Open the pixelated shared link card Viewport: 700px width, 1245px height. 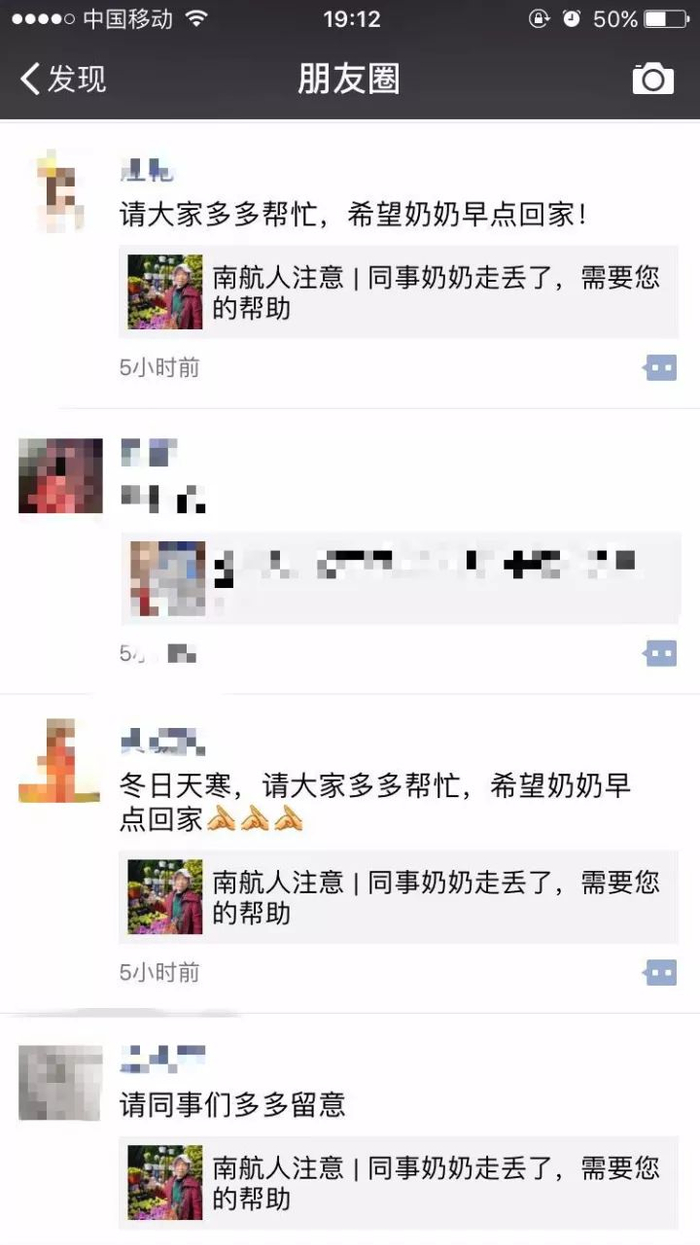pyautogui.click(x=398, y=578)
